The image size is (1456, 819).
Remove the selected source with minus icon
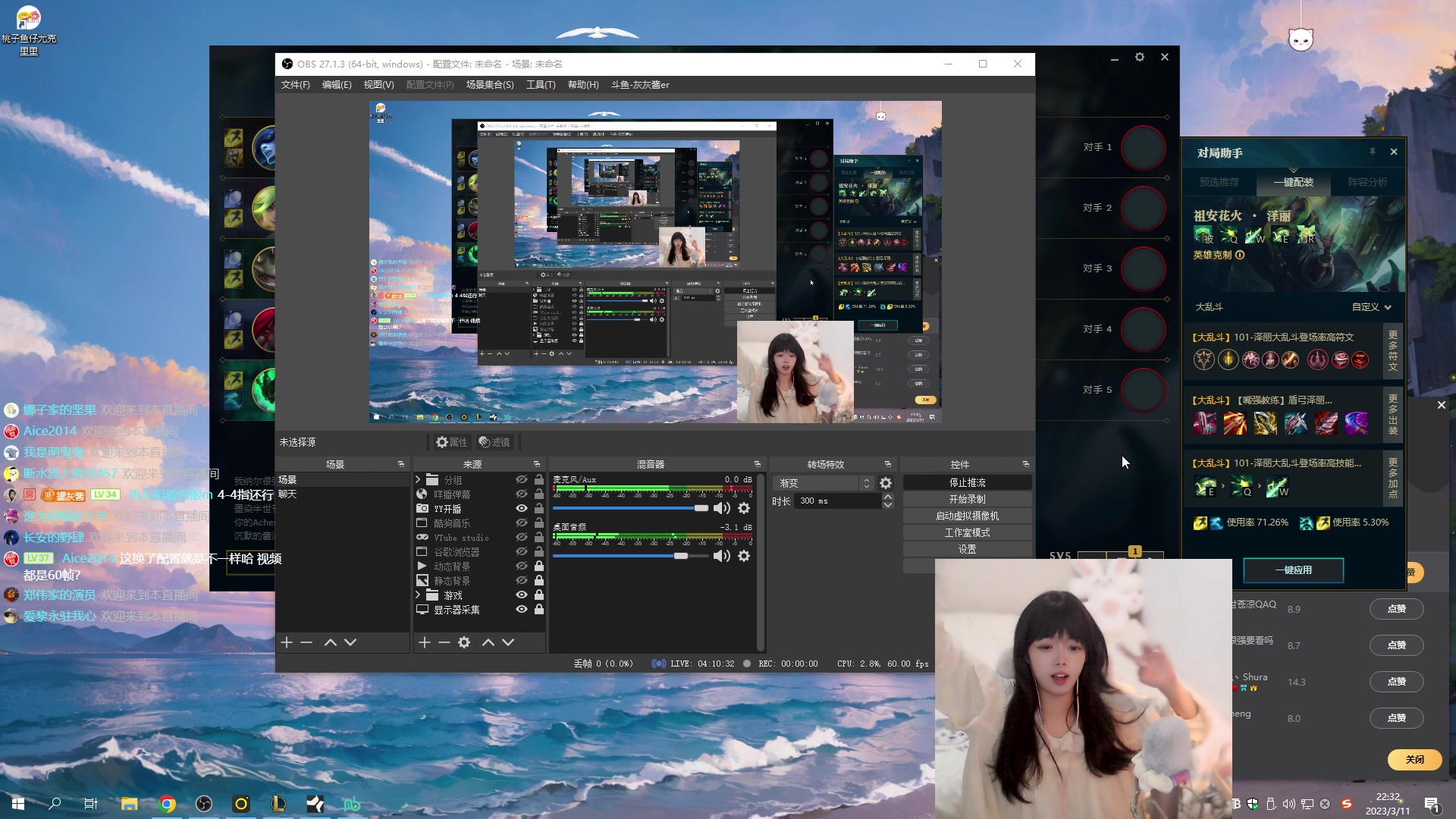pyautogui.click(x=444, y=642)
